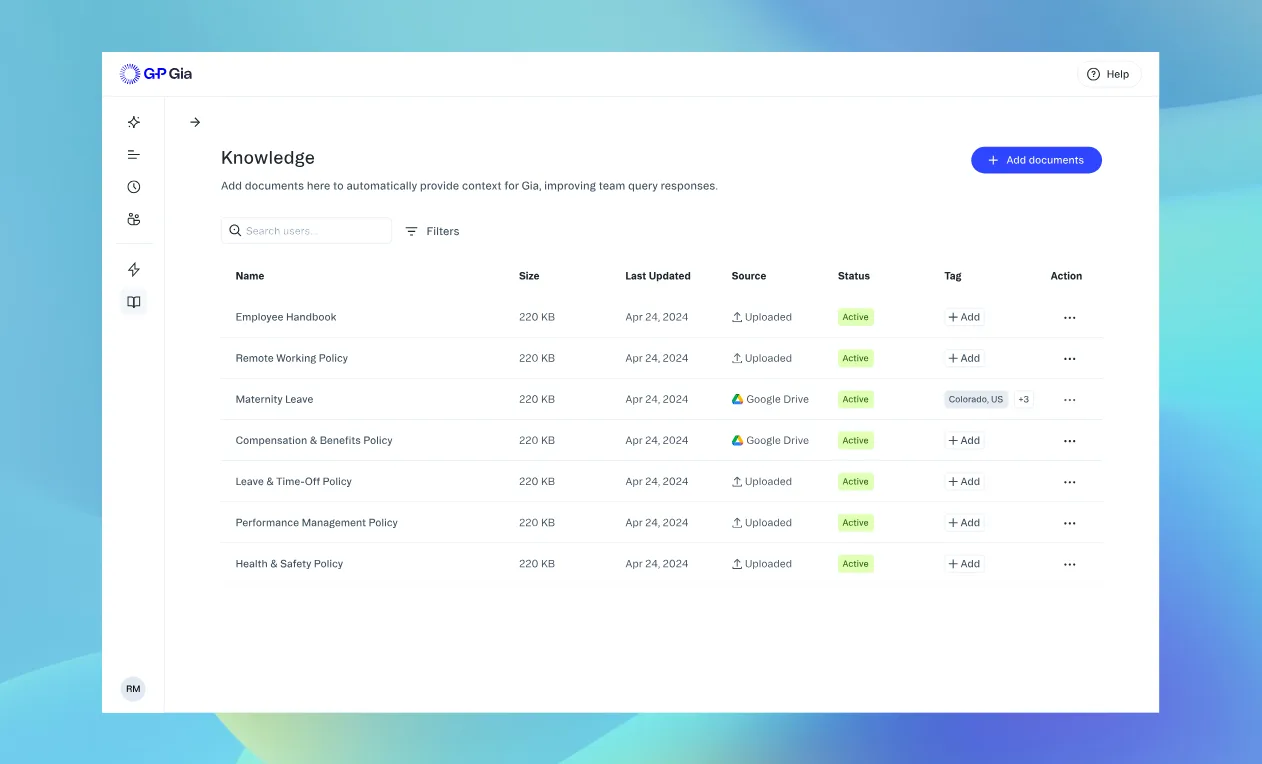Add a tag to Compensation & Benefits Policy
Viewport: 1262px width, 764px height.
(964, 440)
